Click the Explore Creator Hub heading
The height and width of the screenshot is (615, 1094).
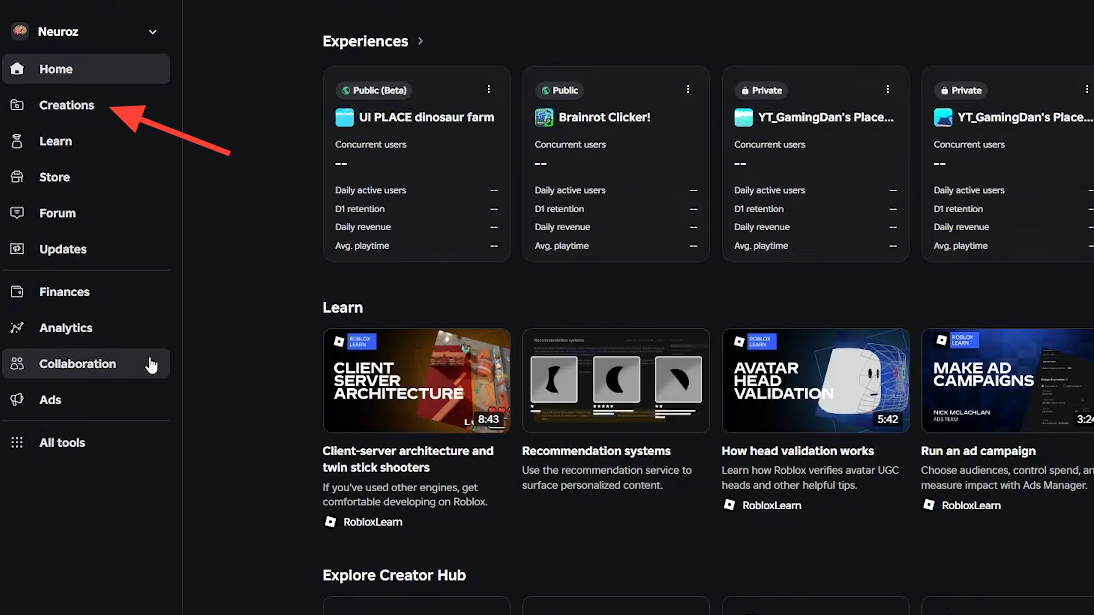coord(394,575)
